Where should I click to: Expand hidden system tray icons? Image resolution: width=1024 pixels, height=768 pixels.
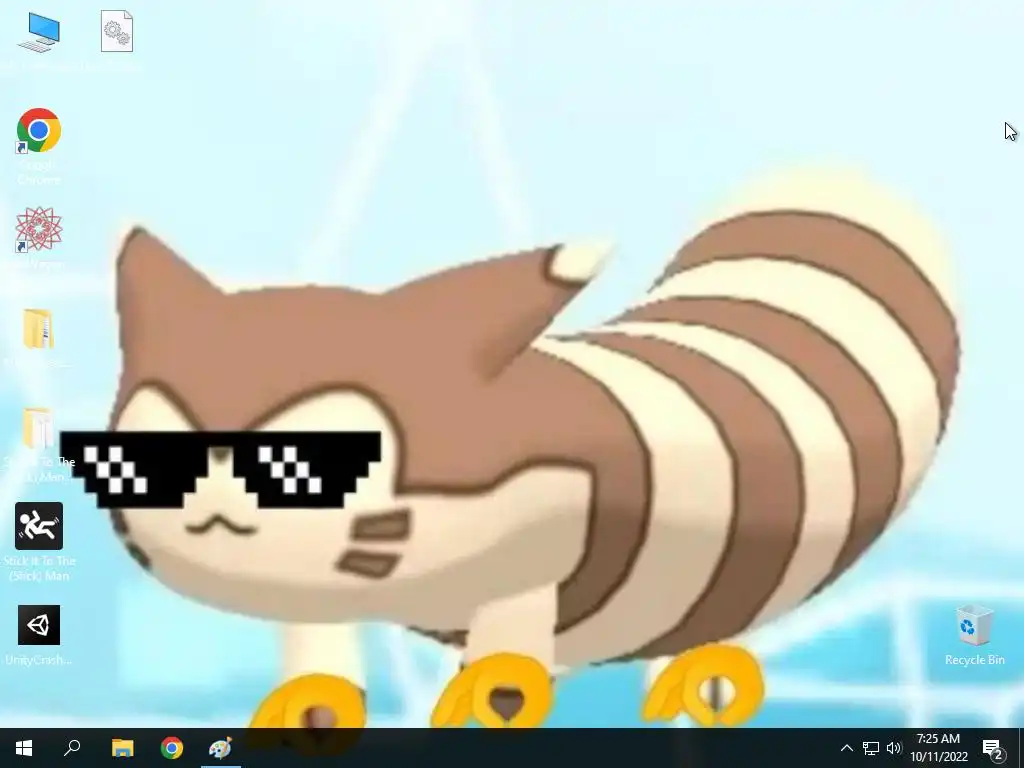(846, 748)
